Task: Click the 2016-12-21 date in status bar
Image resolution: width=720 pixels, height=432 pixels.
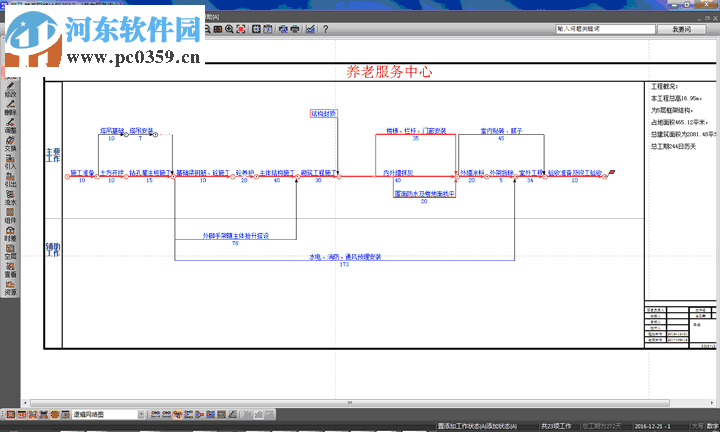Action: (x=652, y=426)
